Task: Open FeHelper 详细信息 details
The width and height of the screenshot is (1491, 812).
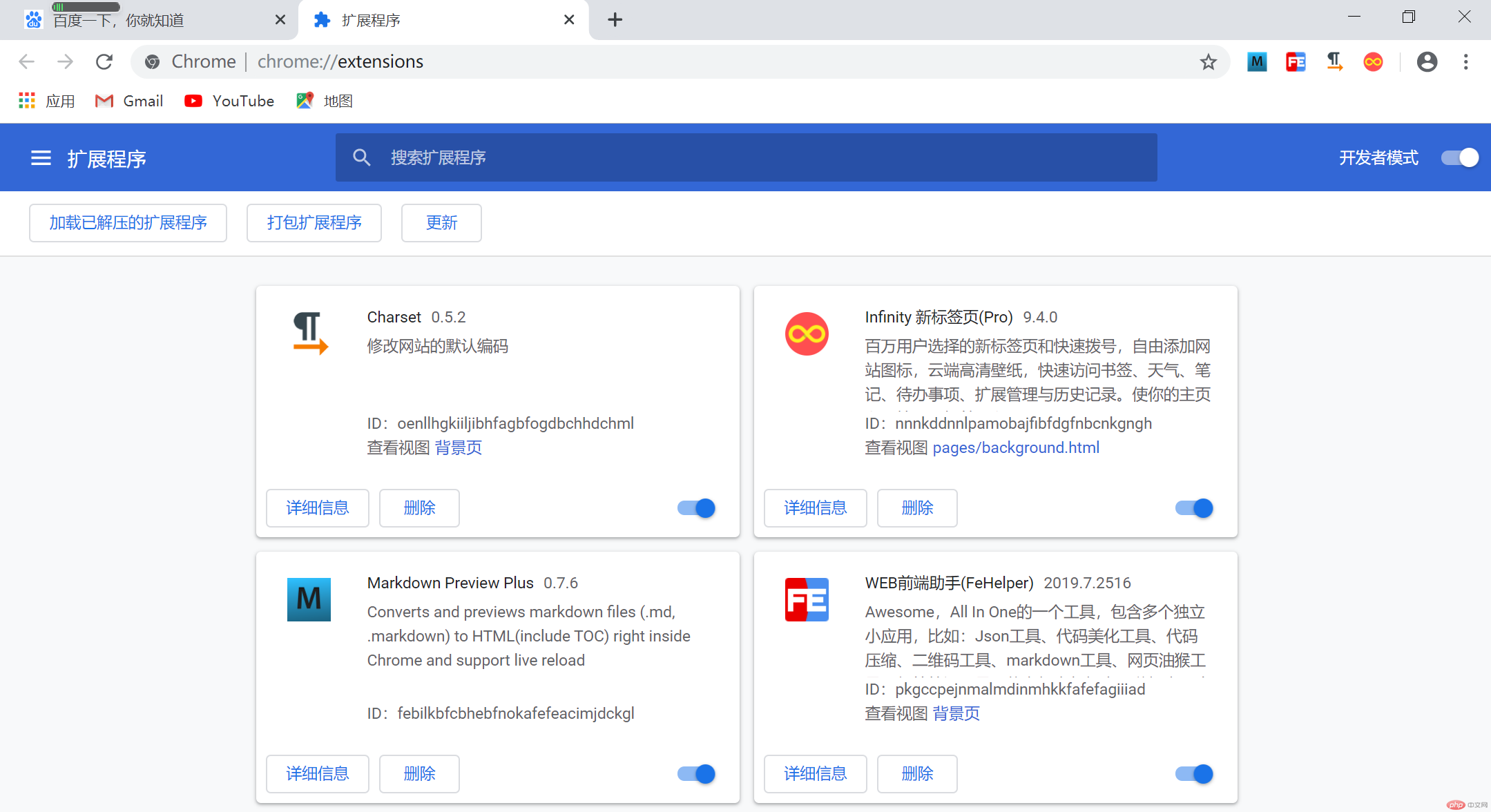Action: coord(816,774)
